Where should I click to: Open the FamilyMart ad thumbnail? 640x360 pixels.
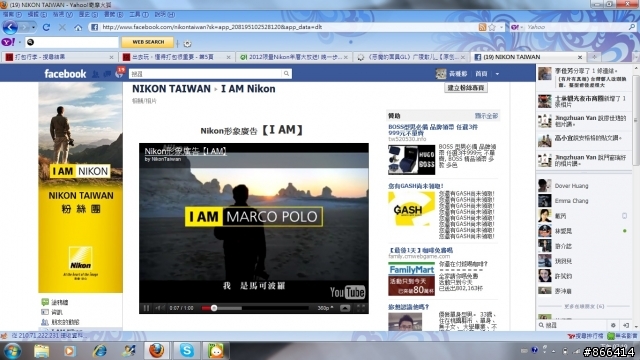pos(411,279)
